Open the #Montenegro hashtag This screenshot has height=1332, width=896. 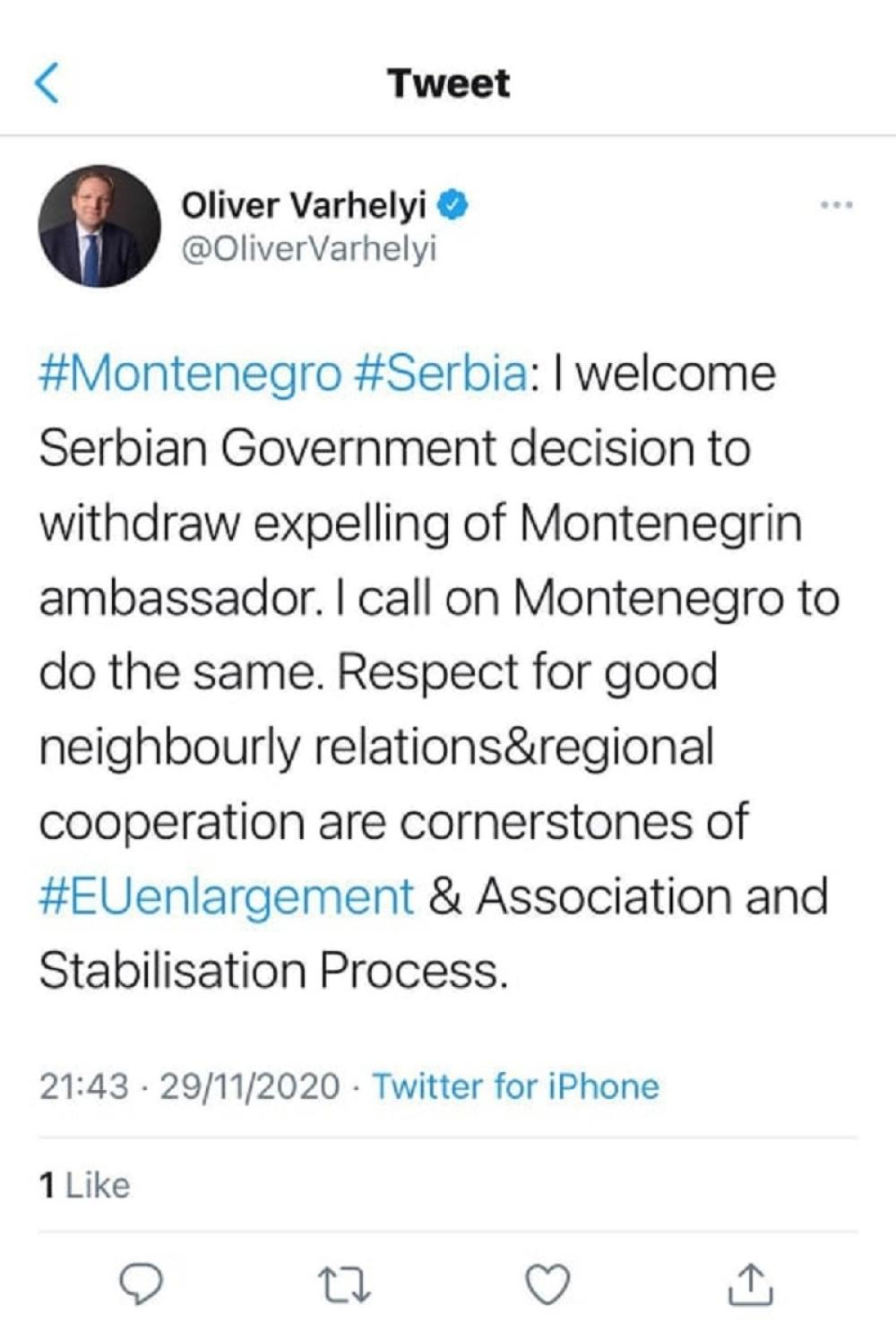click(x=190, y=373)
